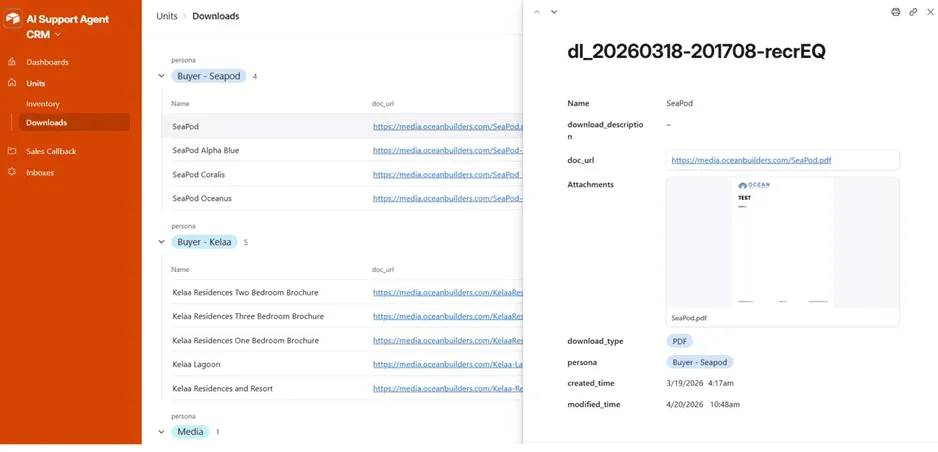Click the SeaPod.pdf attachment filename
Viewport: 938px width, 452px height.
689,318
